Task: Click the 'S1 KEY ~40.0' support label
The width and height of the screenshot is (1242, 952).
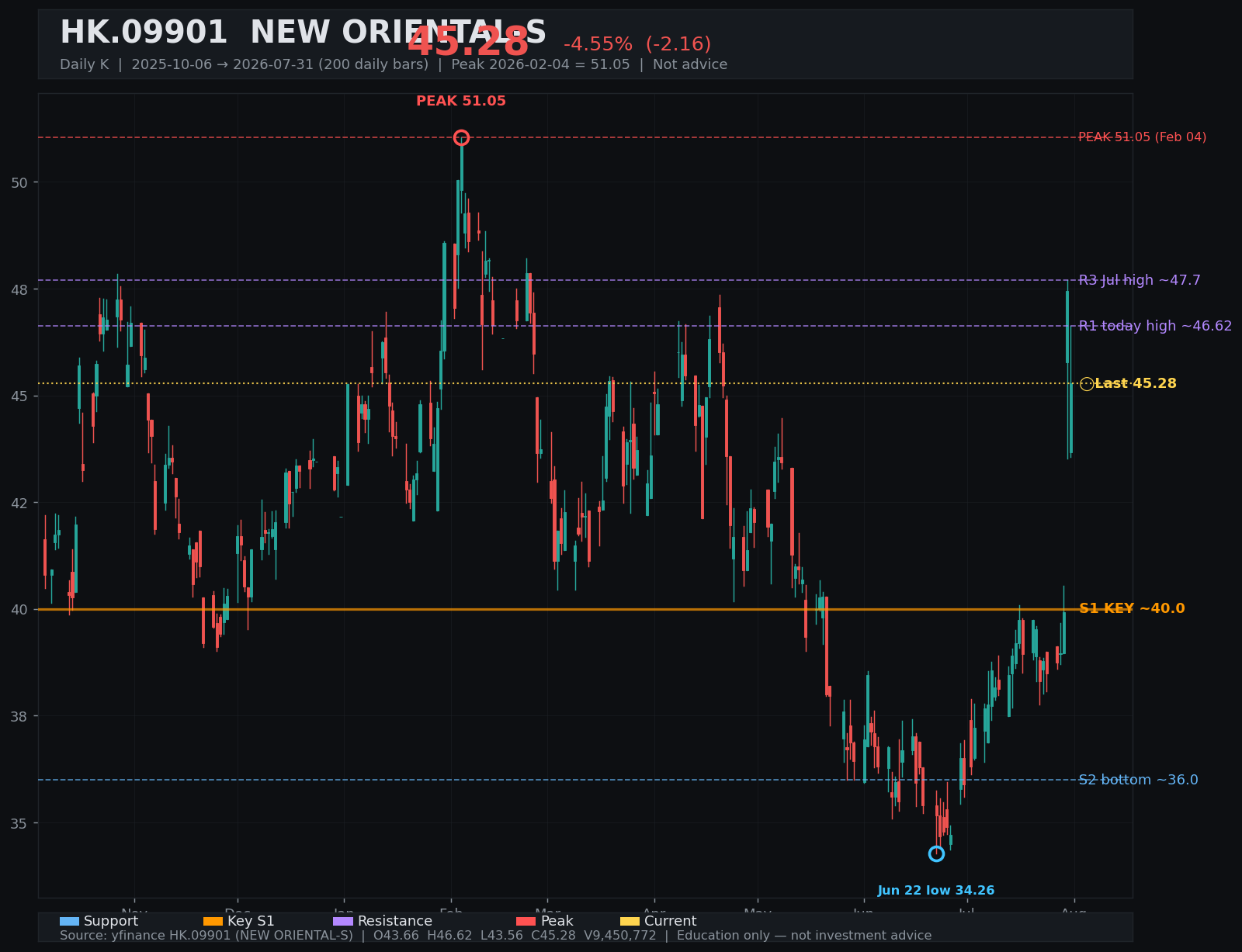Action: coord(1132,609)
